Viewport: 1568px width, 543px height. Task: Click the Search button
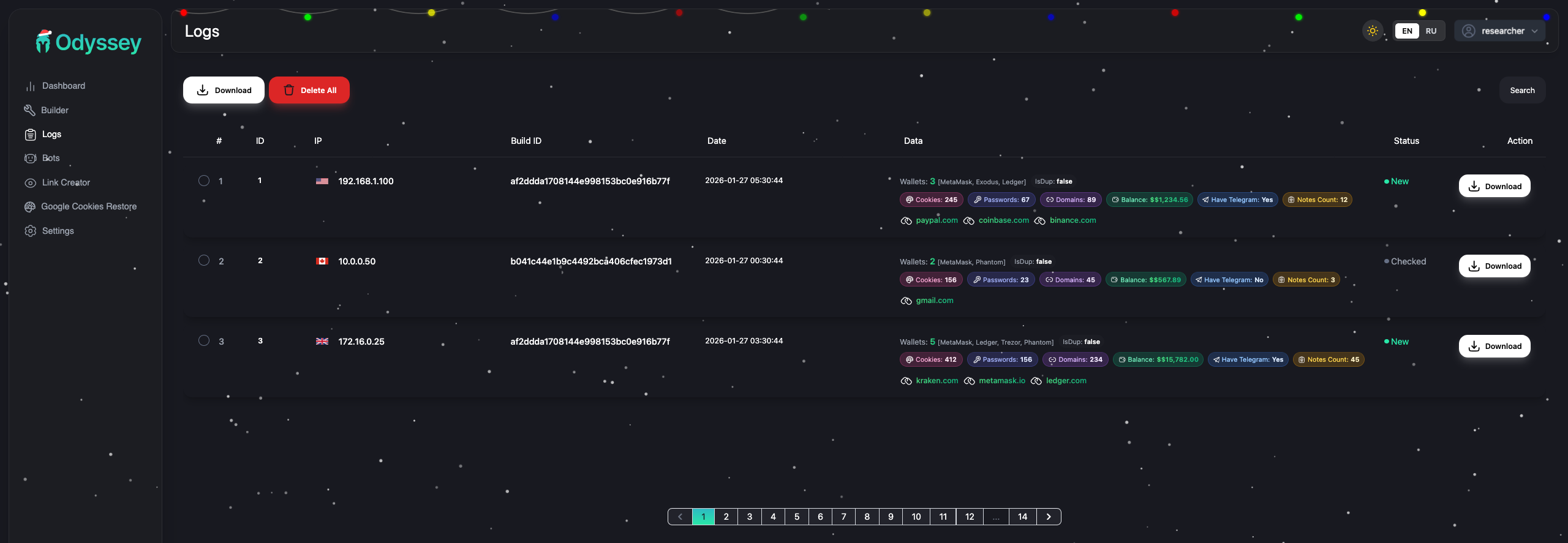pos(1522,90)
